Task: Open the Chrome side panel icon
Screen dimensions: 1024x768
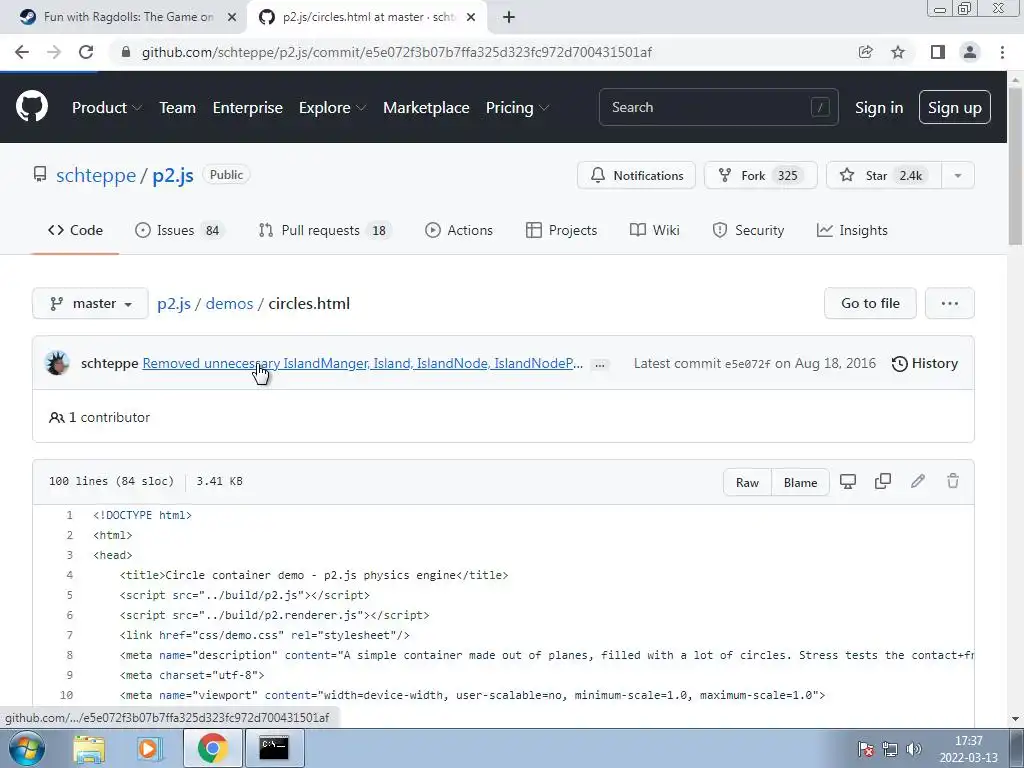Action: [938, 52]
